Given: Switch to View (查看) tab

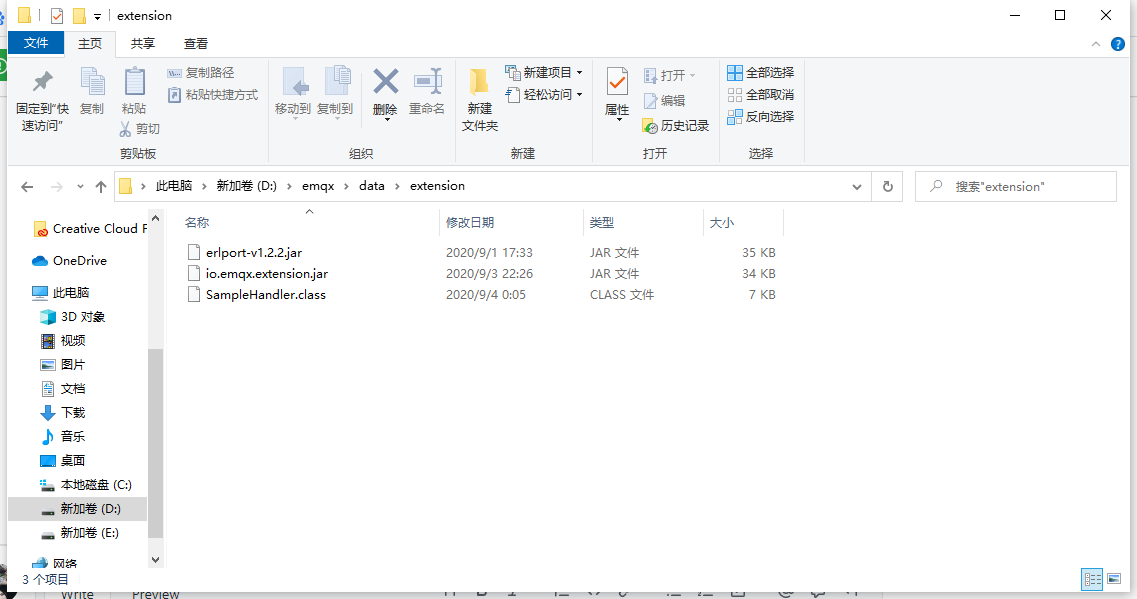Looking at the screenshot, I should (196, 44).
